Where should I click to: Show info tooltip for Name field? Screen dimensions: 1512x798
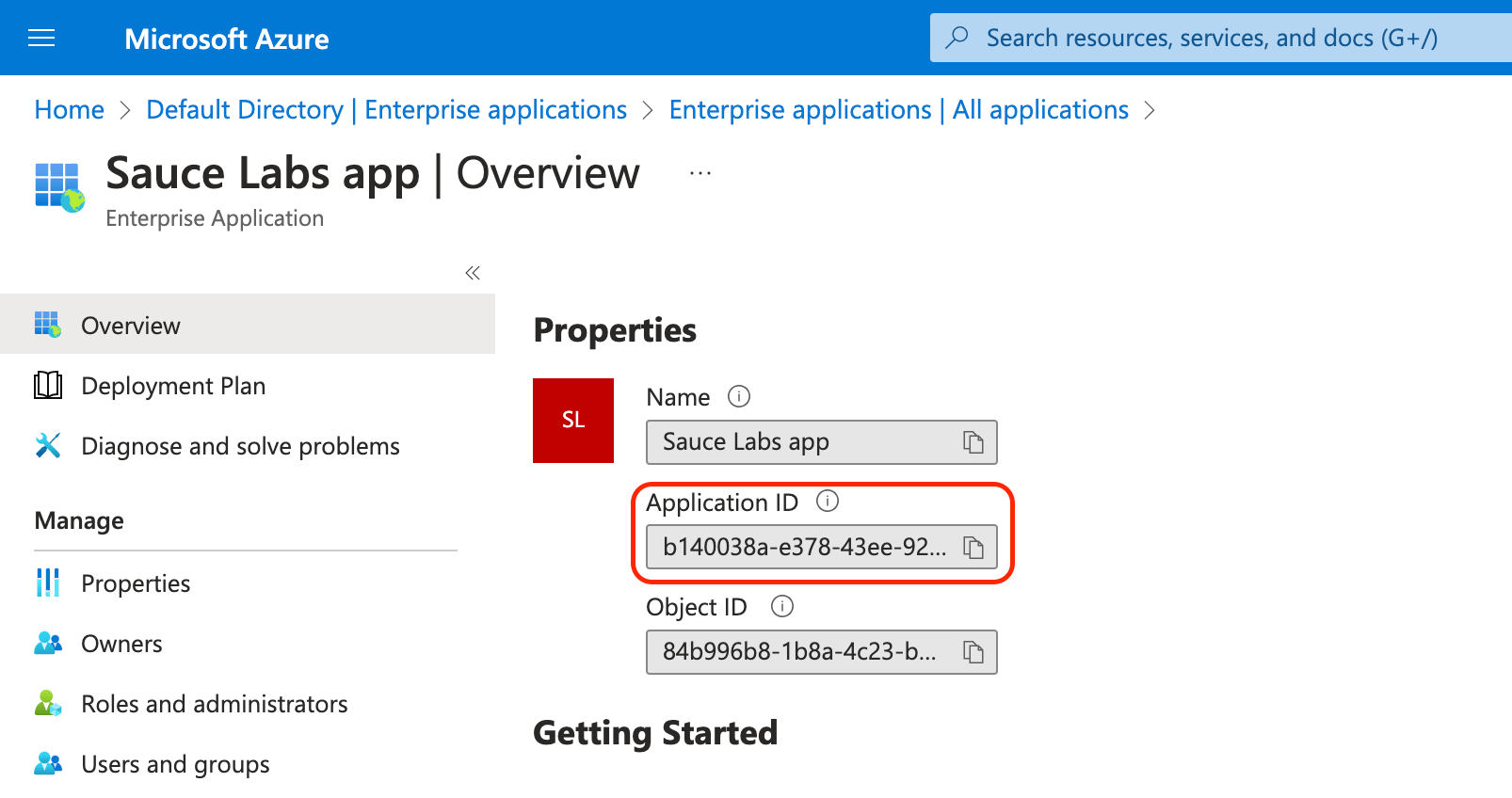tap(739, 397)
